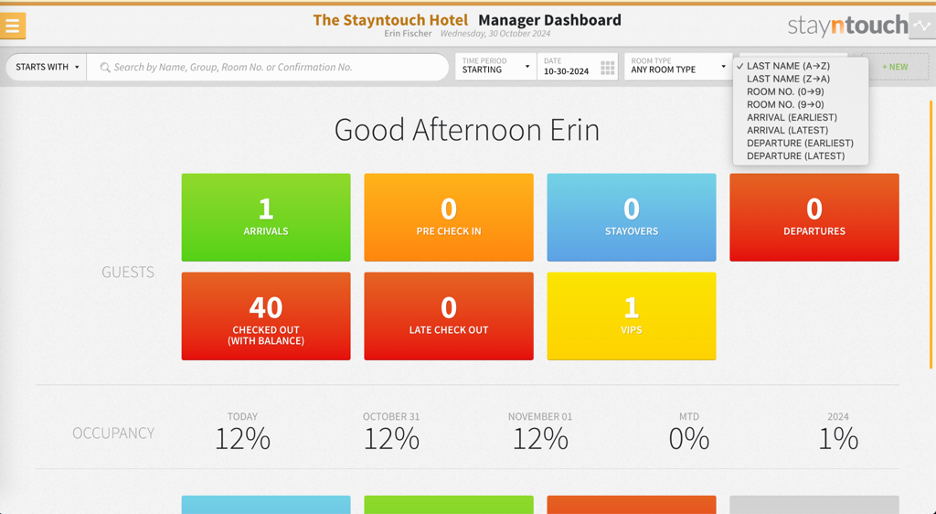The width and height of the screenshot is (936, 514).
Task: Sort by Departure (Latest)
Action: point(800,156)
